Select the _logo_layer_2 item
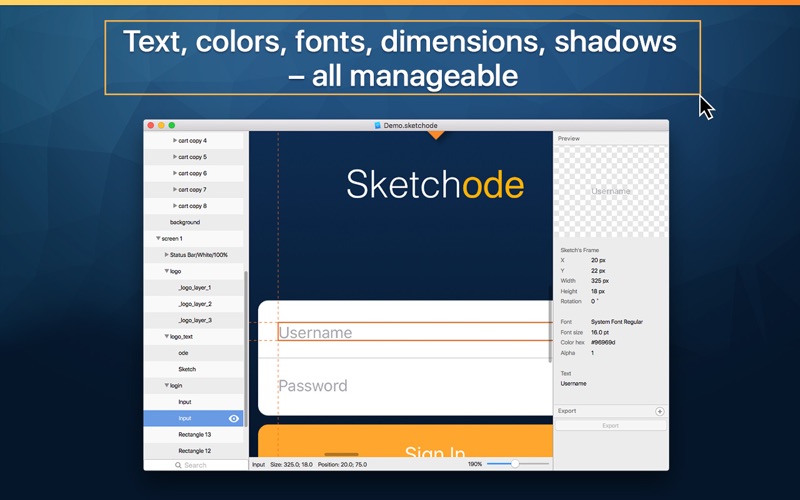800x500 pixels. pyautogui.click(x=194, y=304)
